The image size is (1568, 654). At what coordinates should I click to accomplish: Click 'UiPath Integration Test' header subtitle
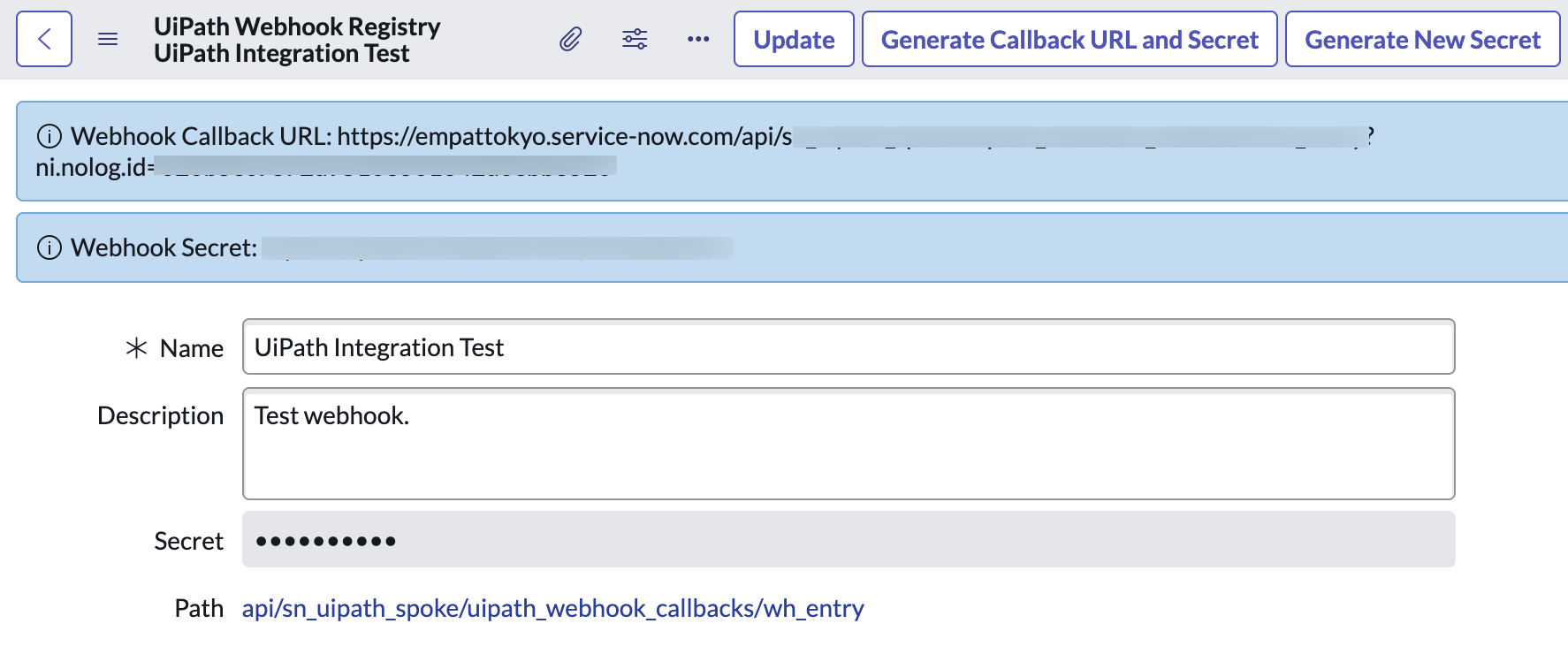(x=281, y=54)
